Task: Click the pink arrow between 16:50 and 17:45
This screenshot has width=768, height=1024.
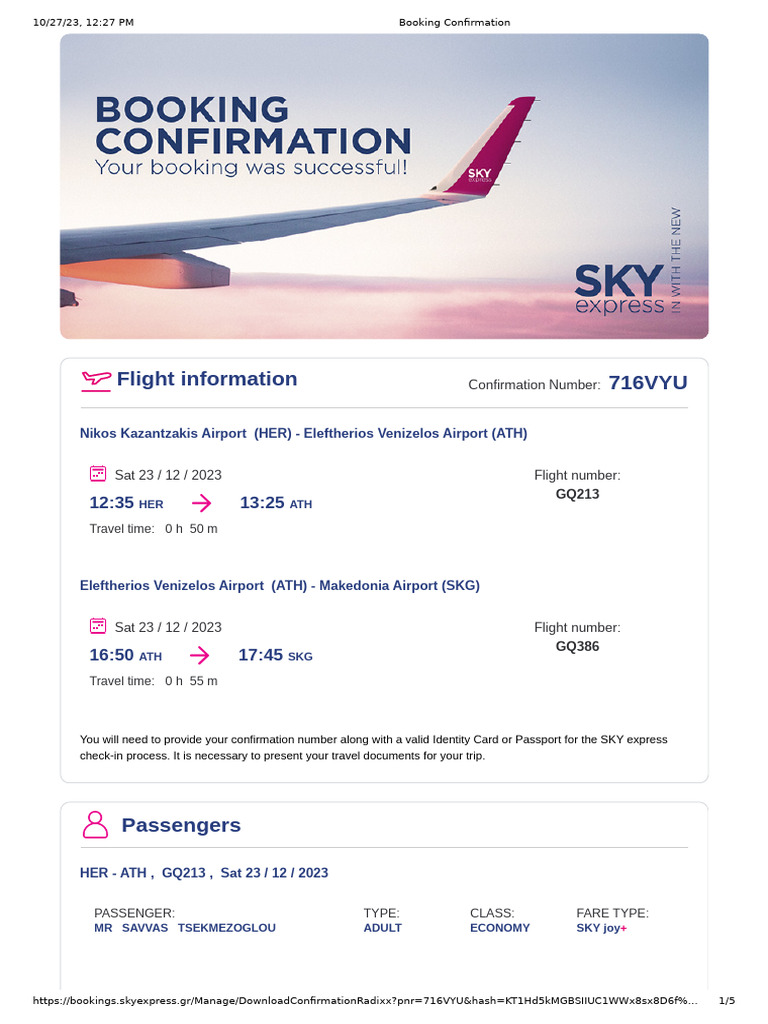Action: coord(199,655)
